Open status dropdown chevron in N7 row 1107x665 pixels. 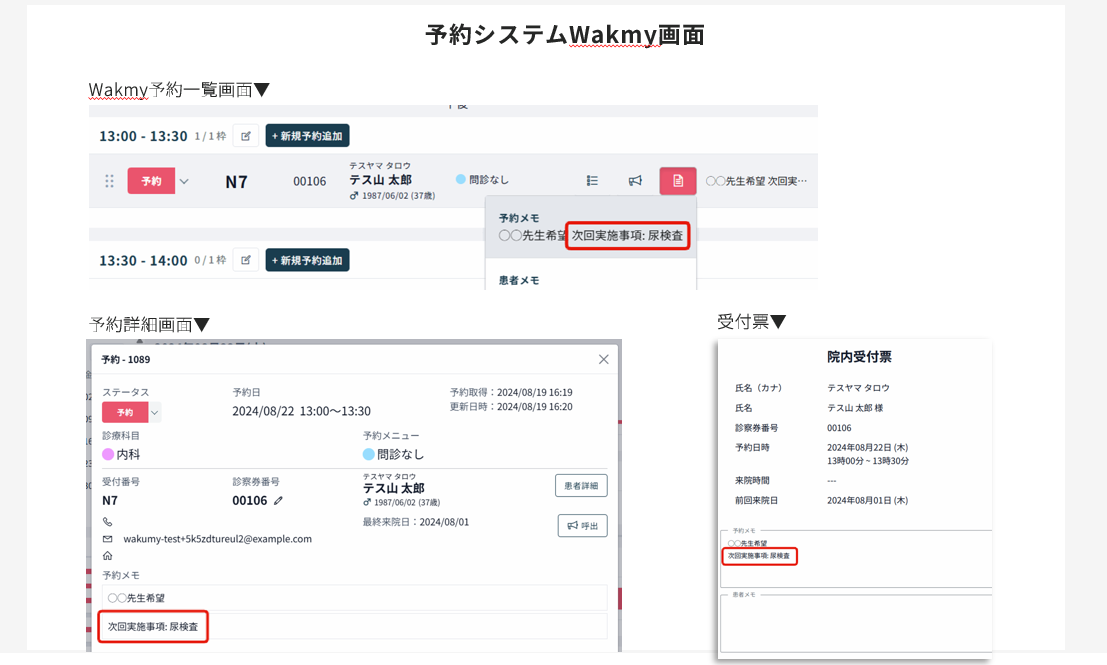pos(184,181)
